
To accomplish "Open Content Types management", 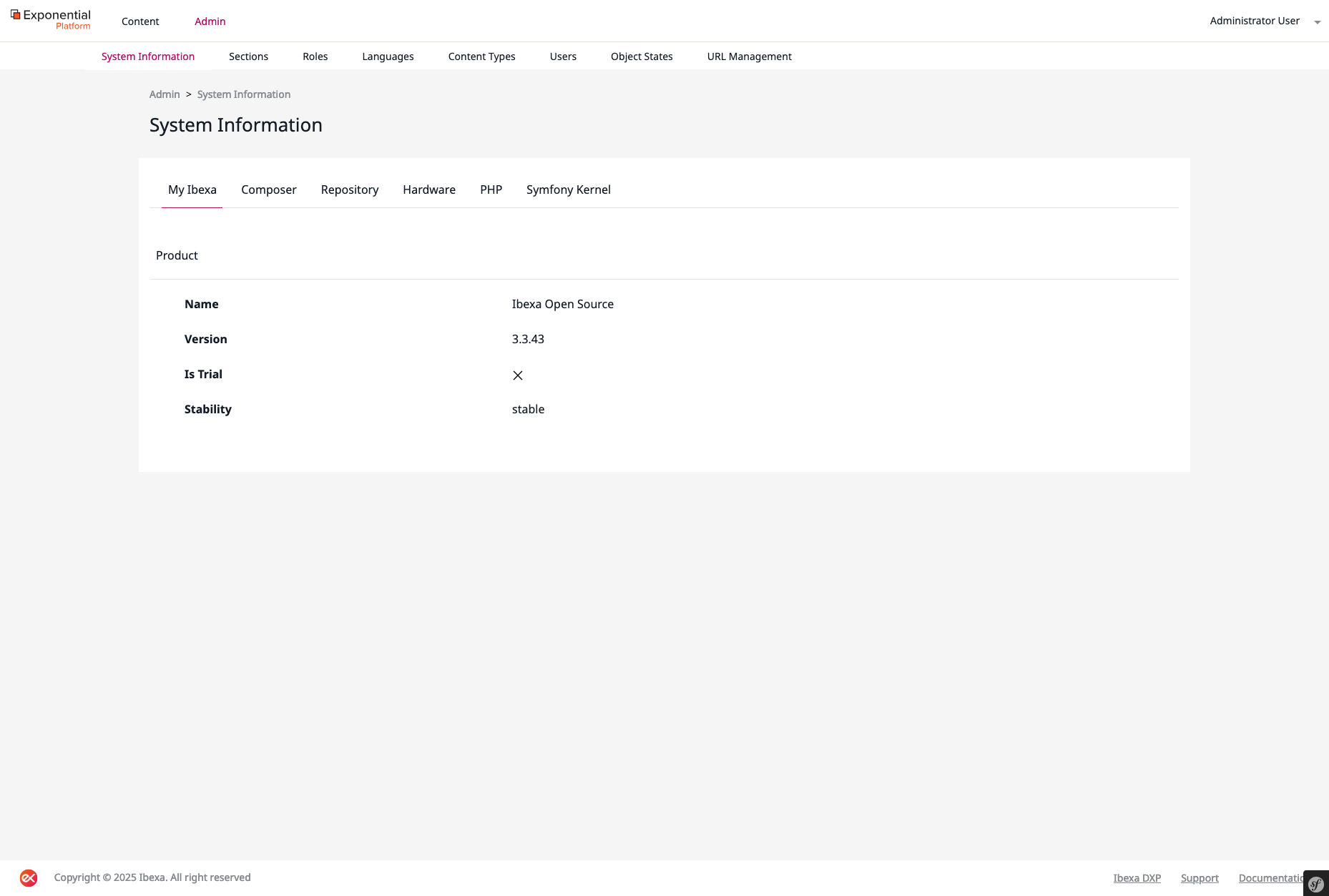I will click(x=481, y=56).
